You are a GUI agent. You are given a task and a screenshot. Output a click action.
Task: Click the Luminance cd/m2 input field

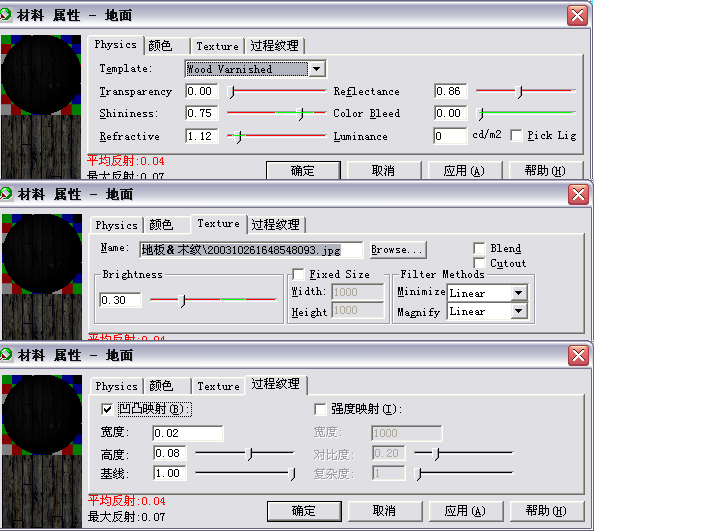click(x=450, y=136)
